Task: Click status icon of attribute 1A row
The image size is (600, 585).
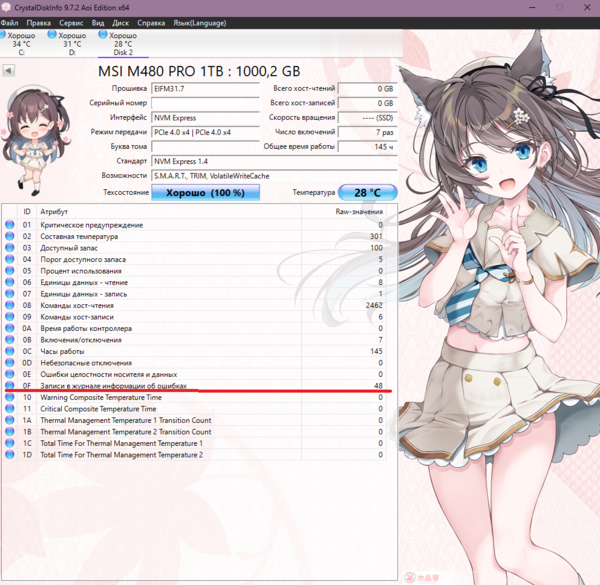Action: [x=10, y=420]
